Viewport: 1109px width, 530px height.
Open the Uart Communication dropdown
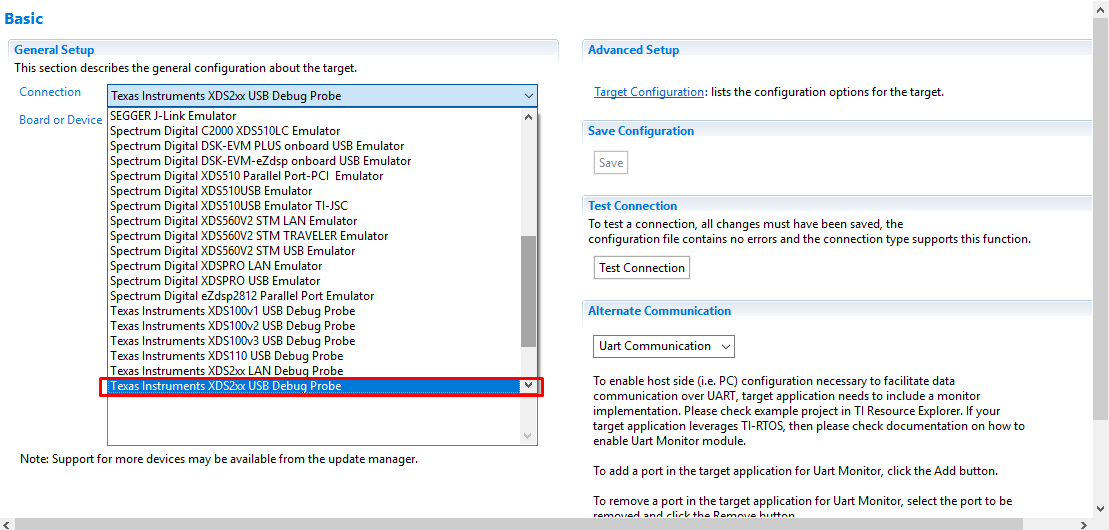pyautogui.click(x=664, y=346)
